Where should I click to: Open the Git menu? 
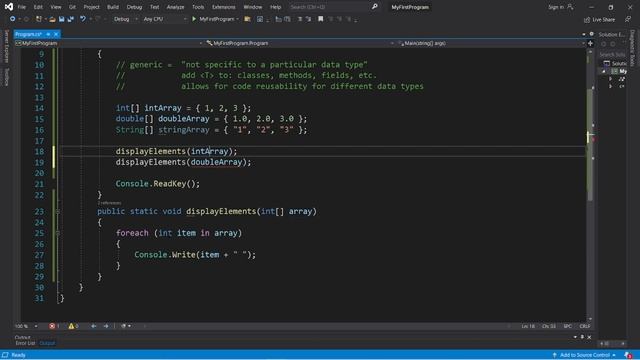tap(72, 7)
